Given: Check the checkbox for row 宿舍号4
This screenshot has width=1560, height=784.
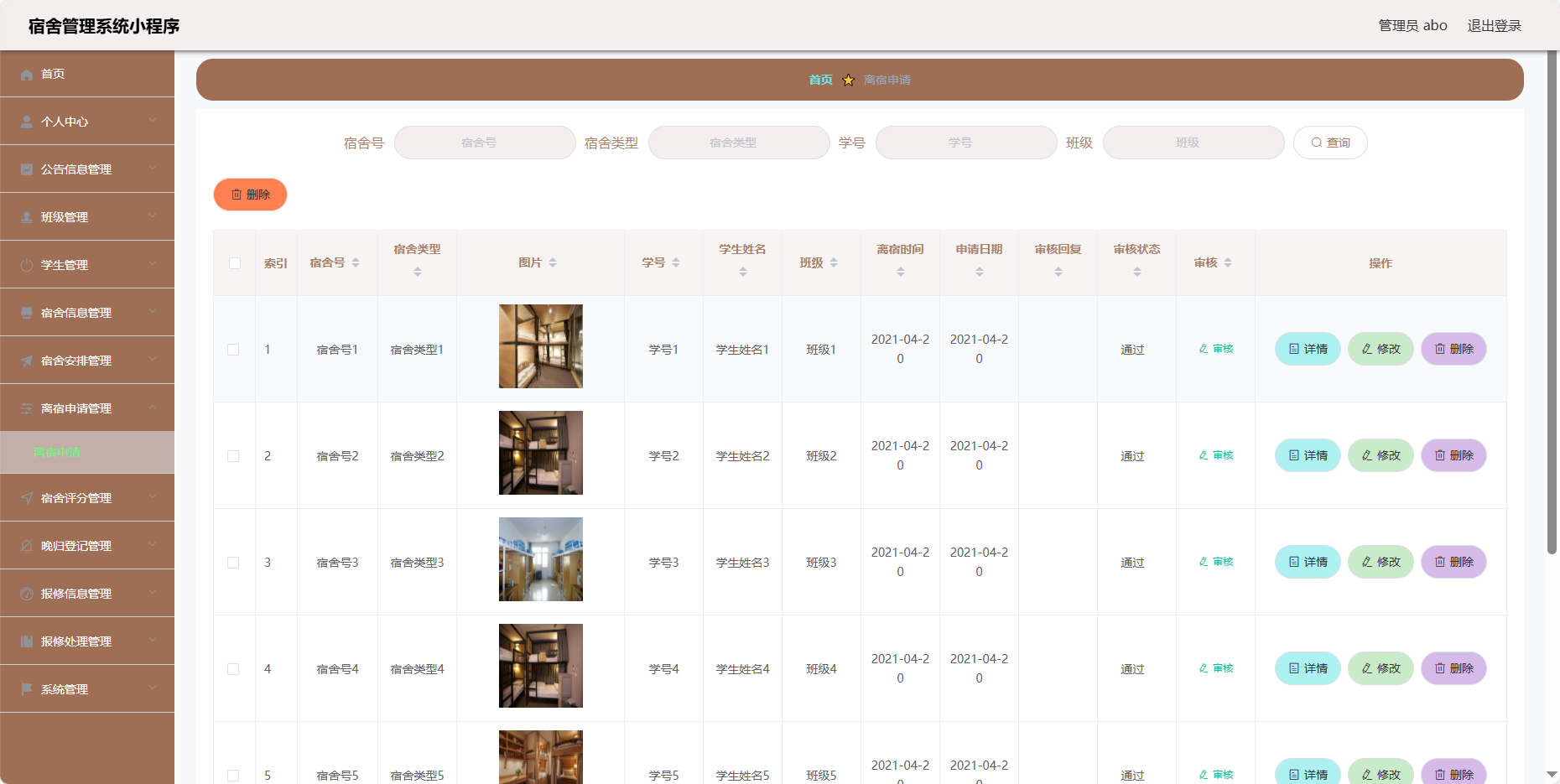Looking at the screenshot, I should [x=233, y=669].
